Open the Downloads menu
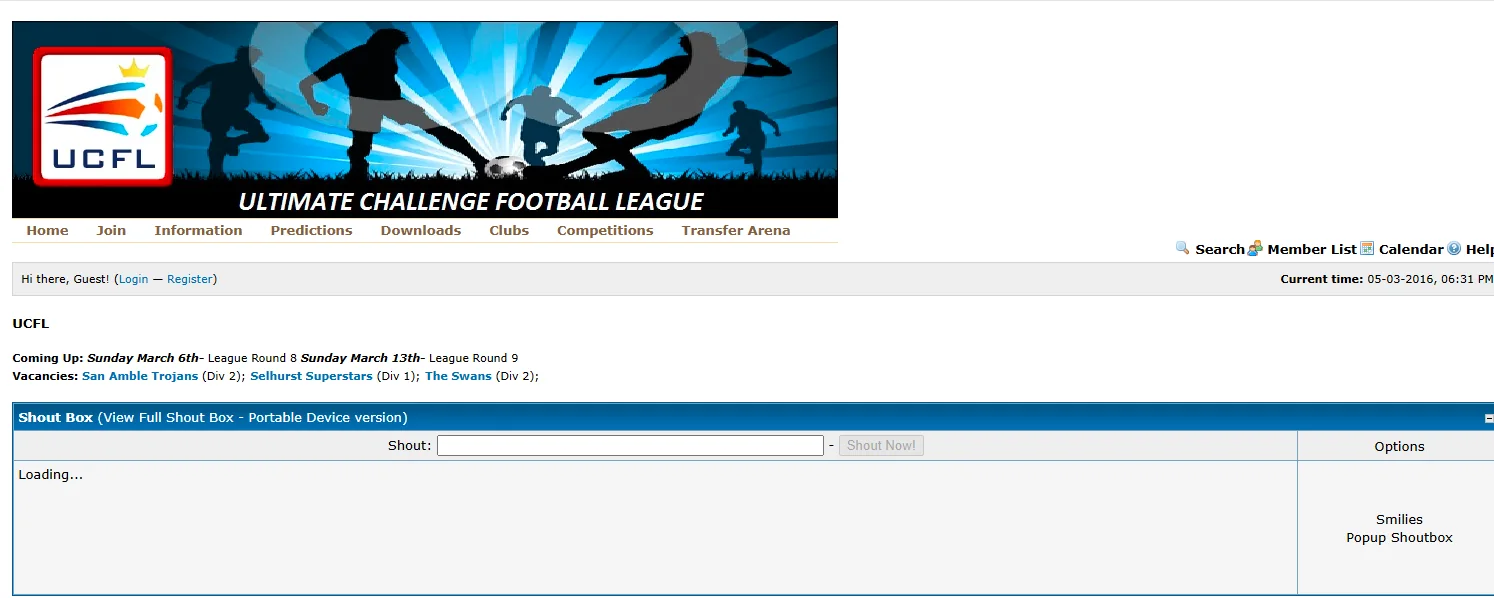Screen dimensions: 1494x598 [x=420, y=230]
